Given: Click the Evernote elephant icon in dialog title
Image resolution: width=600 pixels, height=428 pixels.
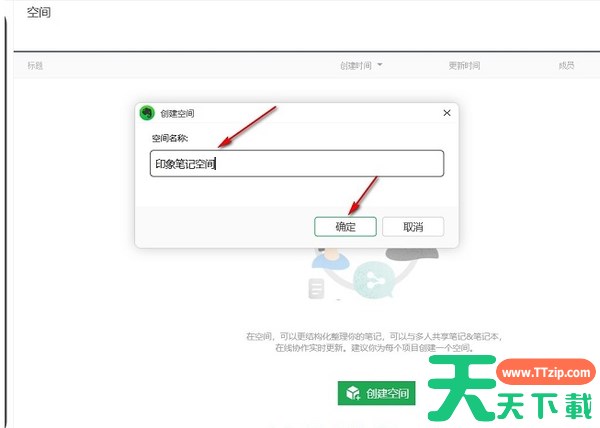Looking at the screenshot, I should [147, 113].
